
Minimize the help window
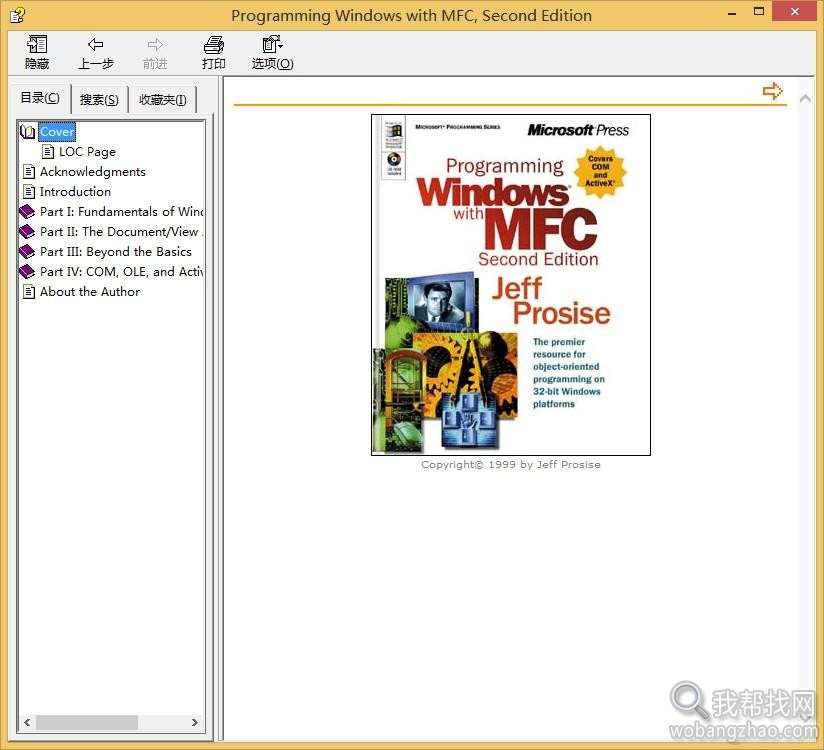tap(732, 13)
